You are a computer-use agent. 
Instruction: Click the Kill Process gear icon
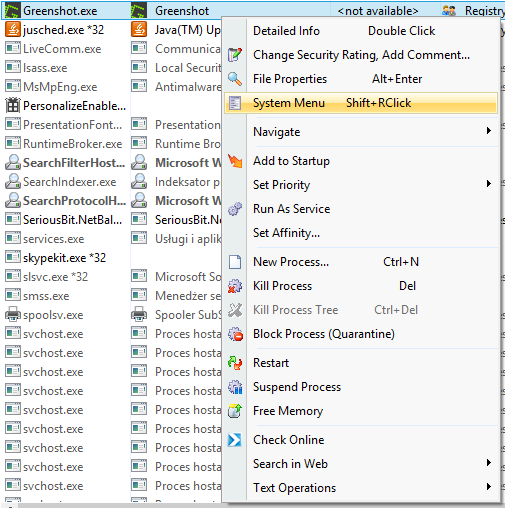coord(235,286)
